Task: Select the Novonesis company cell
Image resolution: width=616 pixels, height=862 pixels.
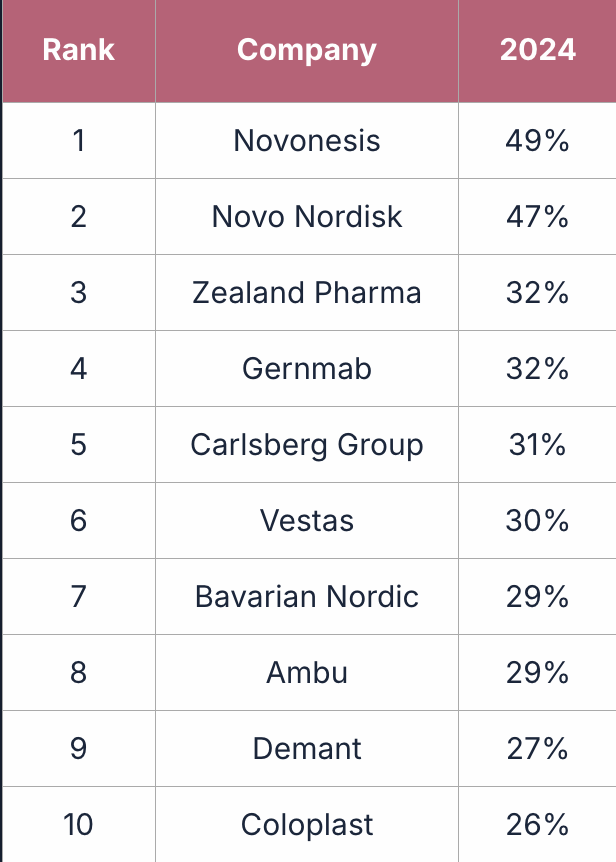Action: tap(307, 140)
